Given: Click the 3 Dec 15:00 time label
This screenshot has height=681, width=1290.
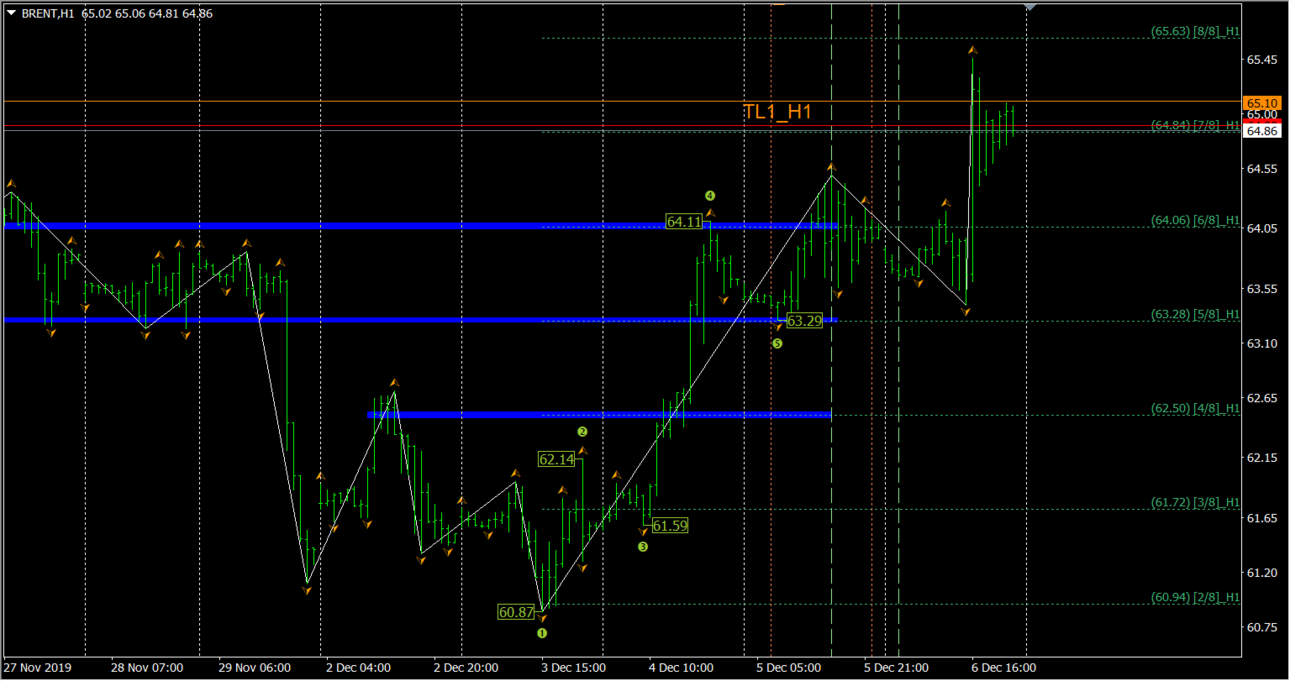Looking at the screenshot, I should [x=575, y=667].
